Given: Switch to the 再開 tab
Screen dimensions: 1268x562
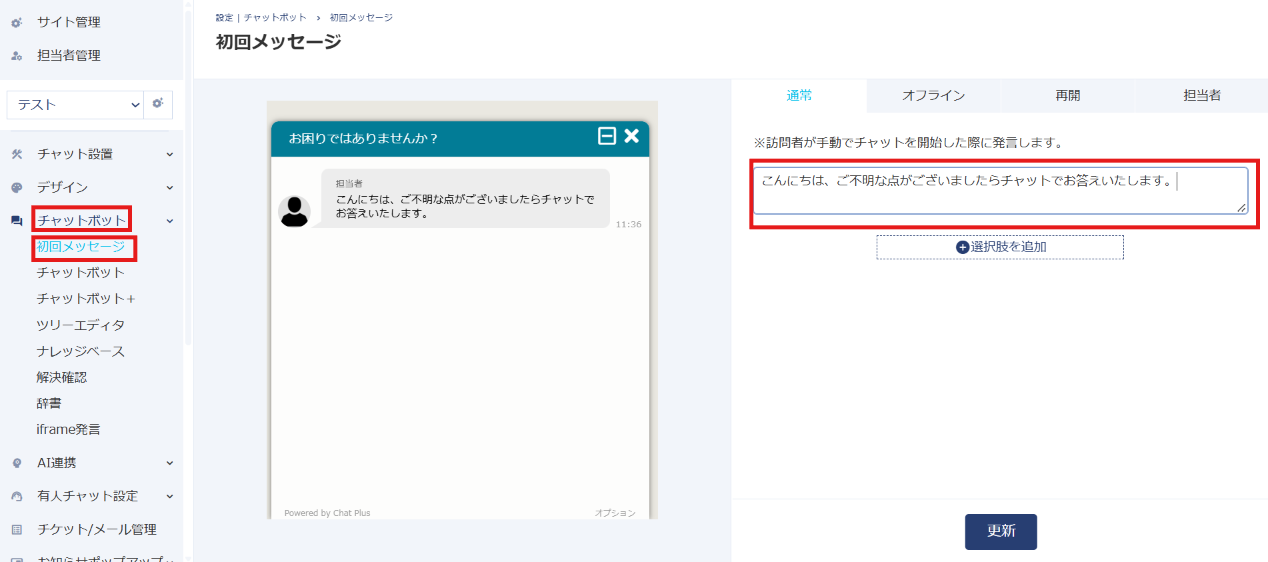Looking at the screenshot, I should click(1067, 96).
